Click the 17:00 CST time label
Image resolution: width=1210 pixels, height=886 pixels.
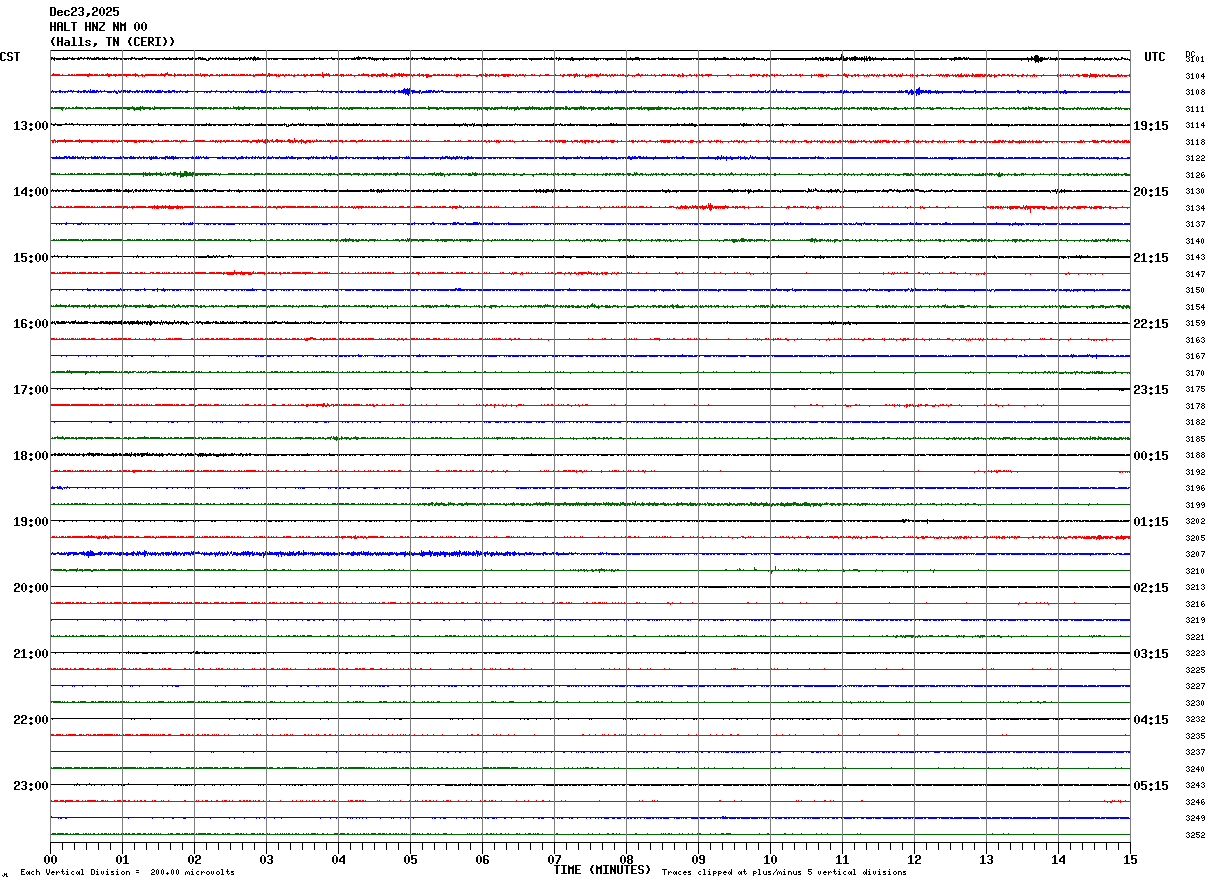30,390
